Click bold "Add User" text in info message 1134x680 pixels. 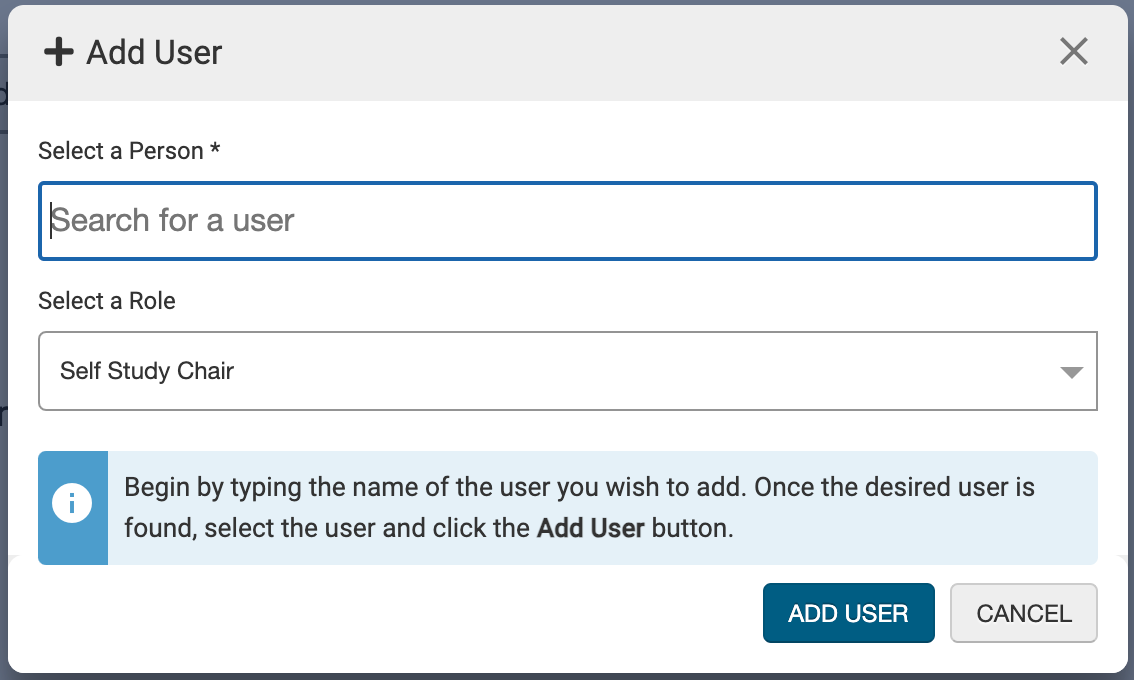click(590, 527)
